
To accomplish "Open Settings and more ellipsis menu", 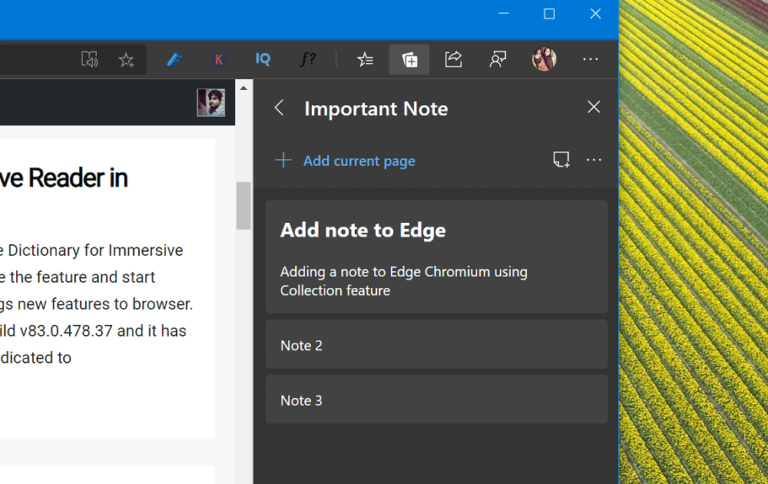I will coord(590,59).
